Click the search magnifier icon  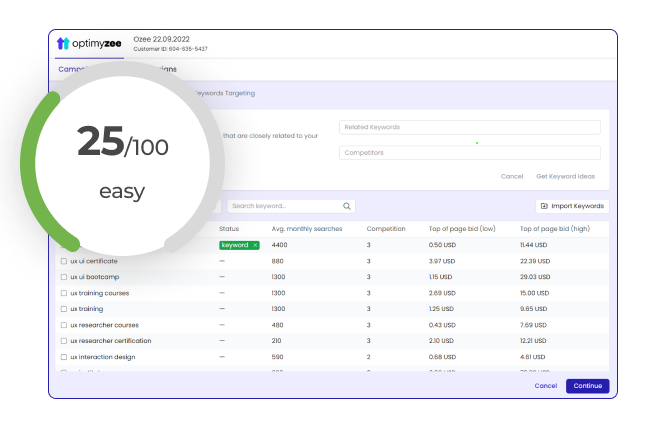coord(347,206)
